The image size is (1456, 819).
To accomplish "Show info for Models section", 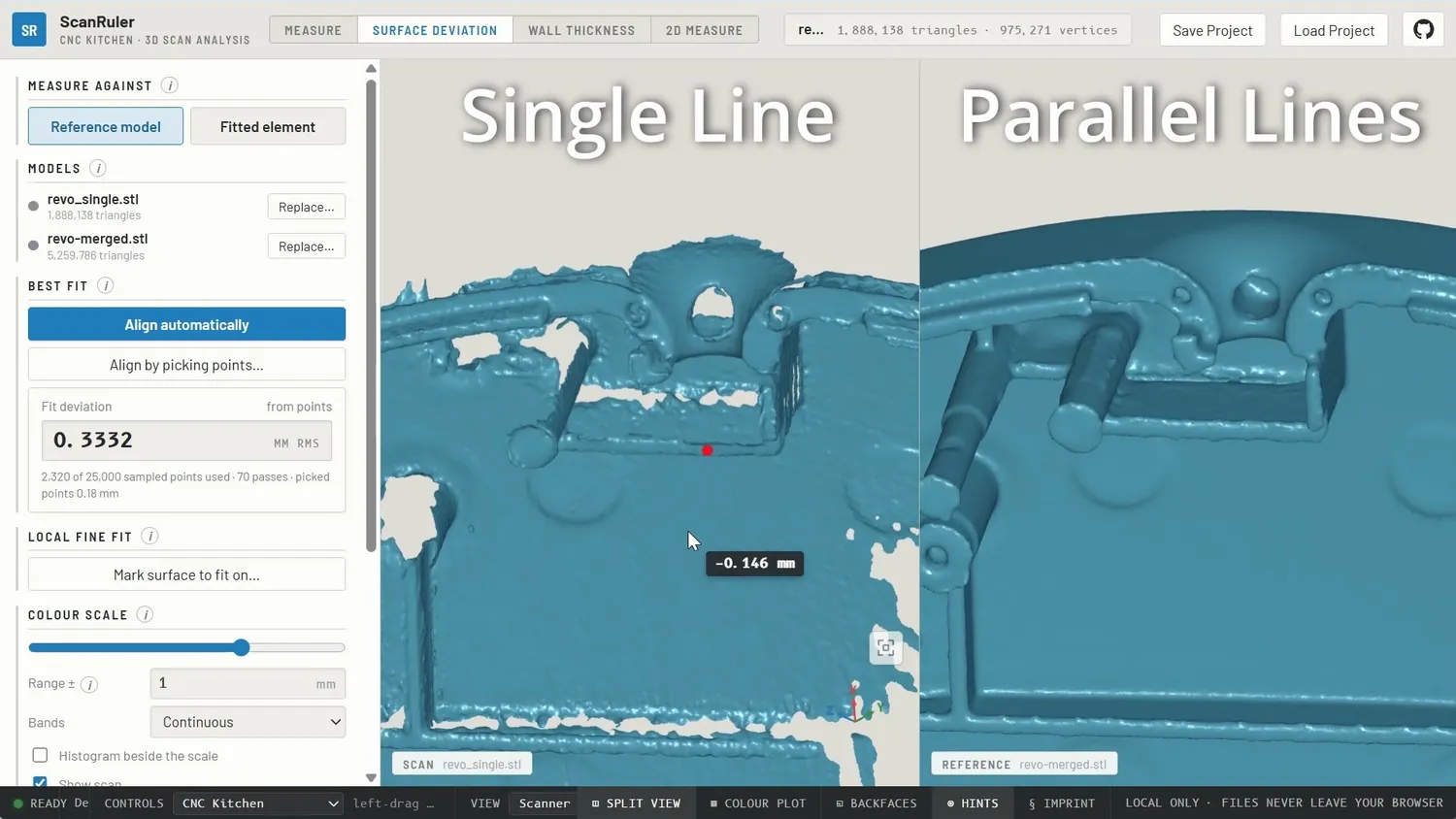I will point(98,168).
